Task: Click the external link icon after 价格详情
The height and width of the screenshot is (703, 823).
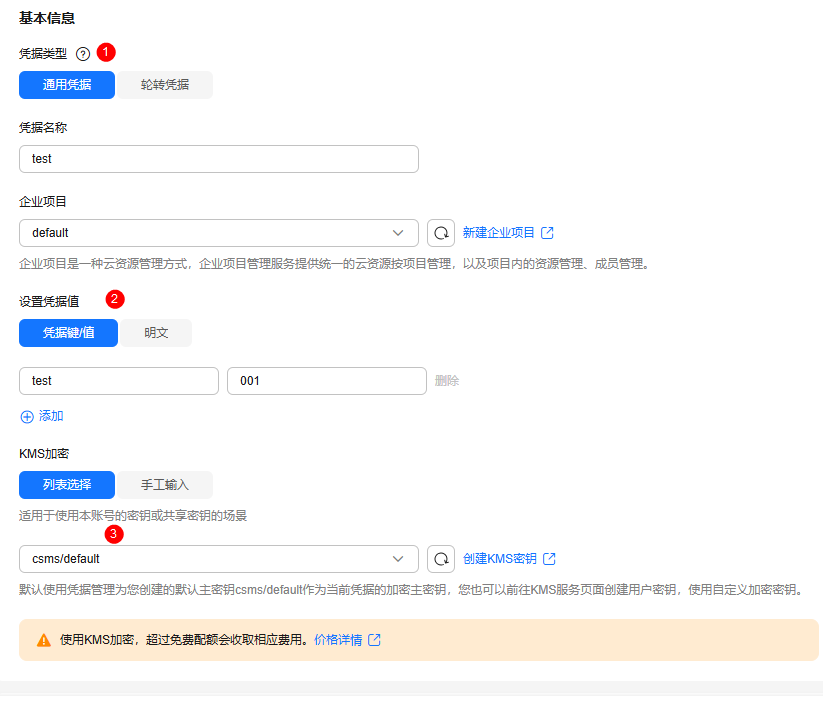Action: tap(374, 640)
